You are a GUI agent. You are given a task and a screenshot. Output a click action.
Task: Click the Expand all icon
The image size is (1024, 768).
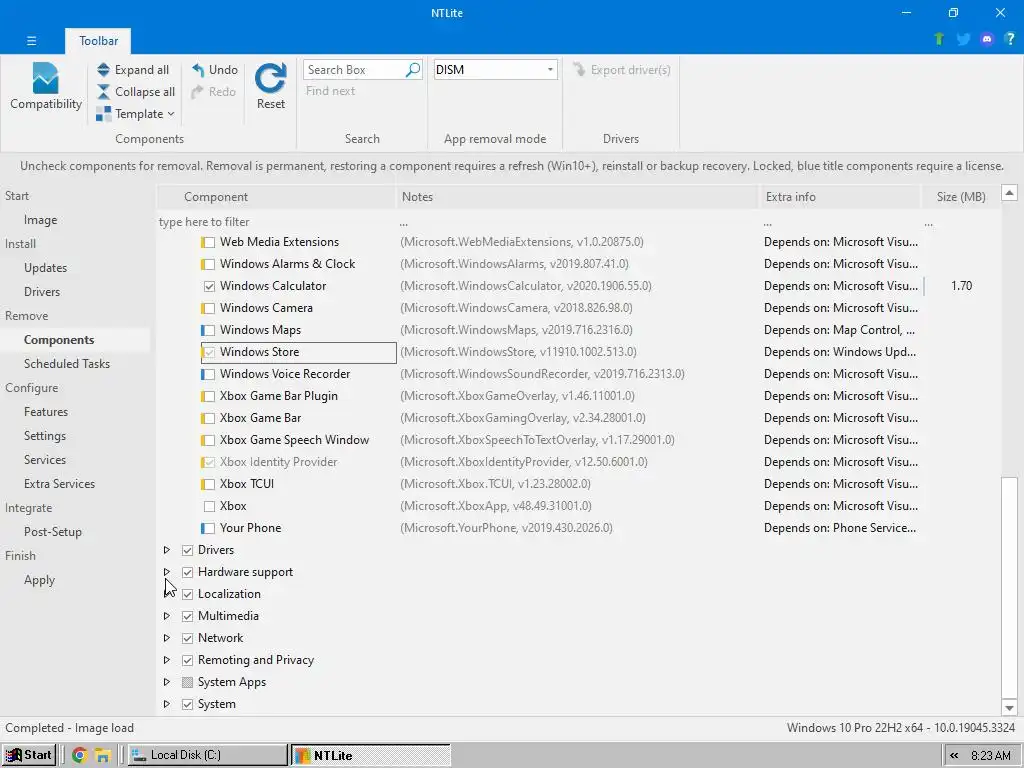pos(103,70)
